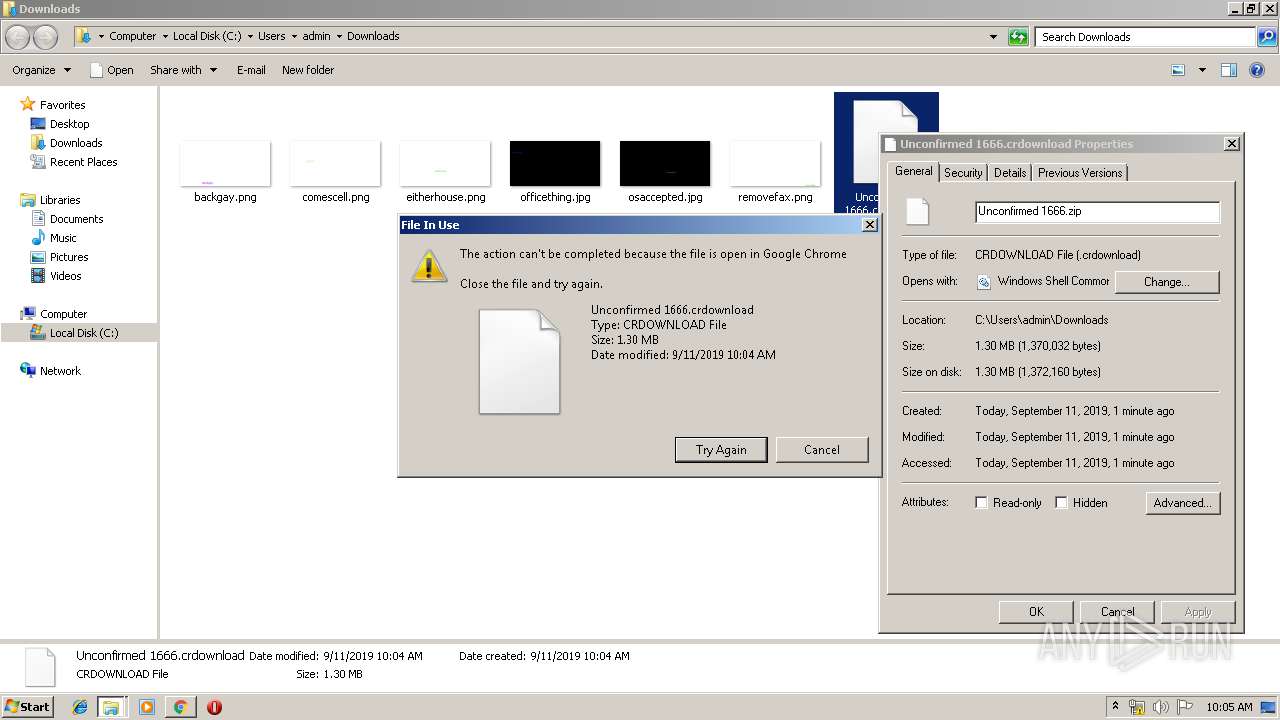Click the Start button
Screen dimensions: 1280x720
point(27,707)
